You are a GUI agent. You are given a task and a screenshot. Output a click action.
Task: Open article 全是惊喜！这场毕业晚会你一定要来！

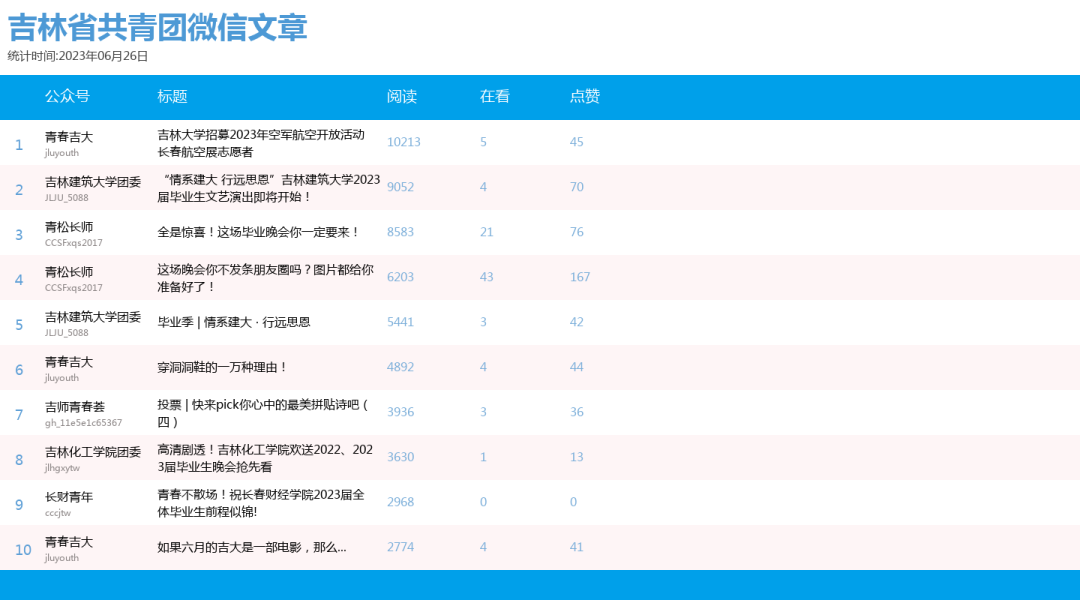[x=259, y=232]
